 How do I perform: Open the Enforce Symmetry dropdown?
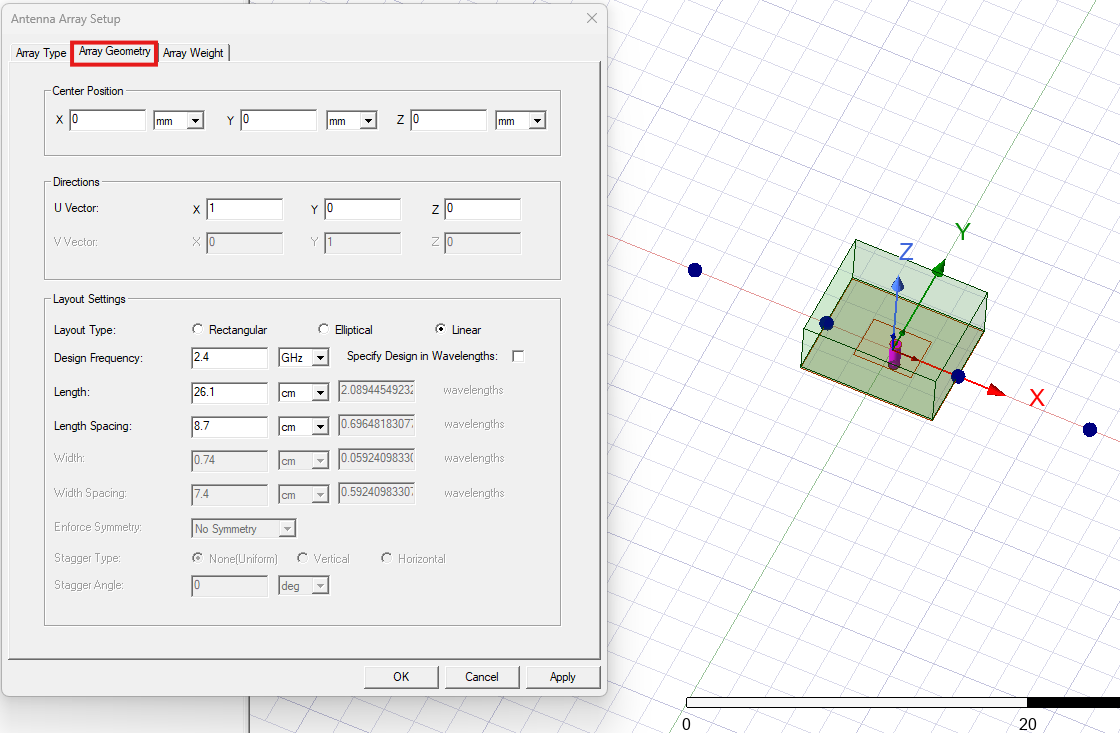287,528
